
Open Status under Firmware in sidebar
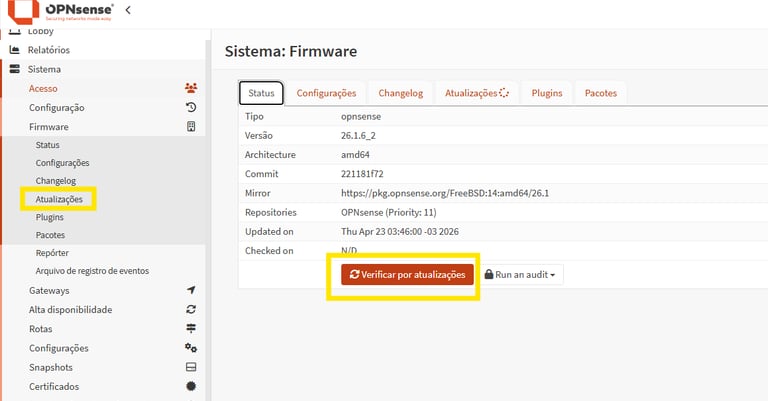[48, 145]
